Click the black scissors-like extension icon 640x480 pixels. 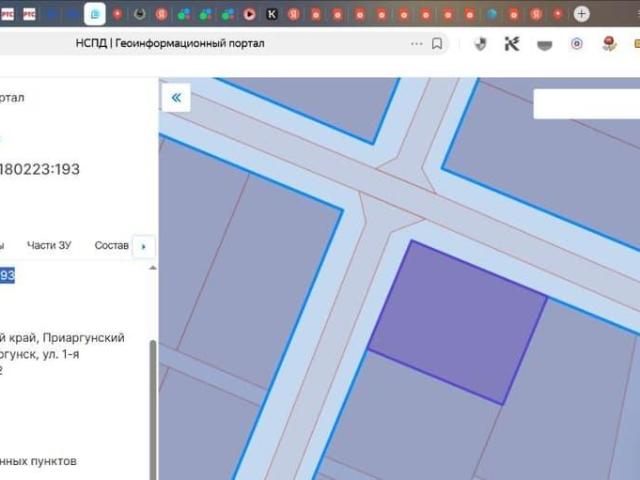tap(512, 44)
